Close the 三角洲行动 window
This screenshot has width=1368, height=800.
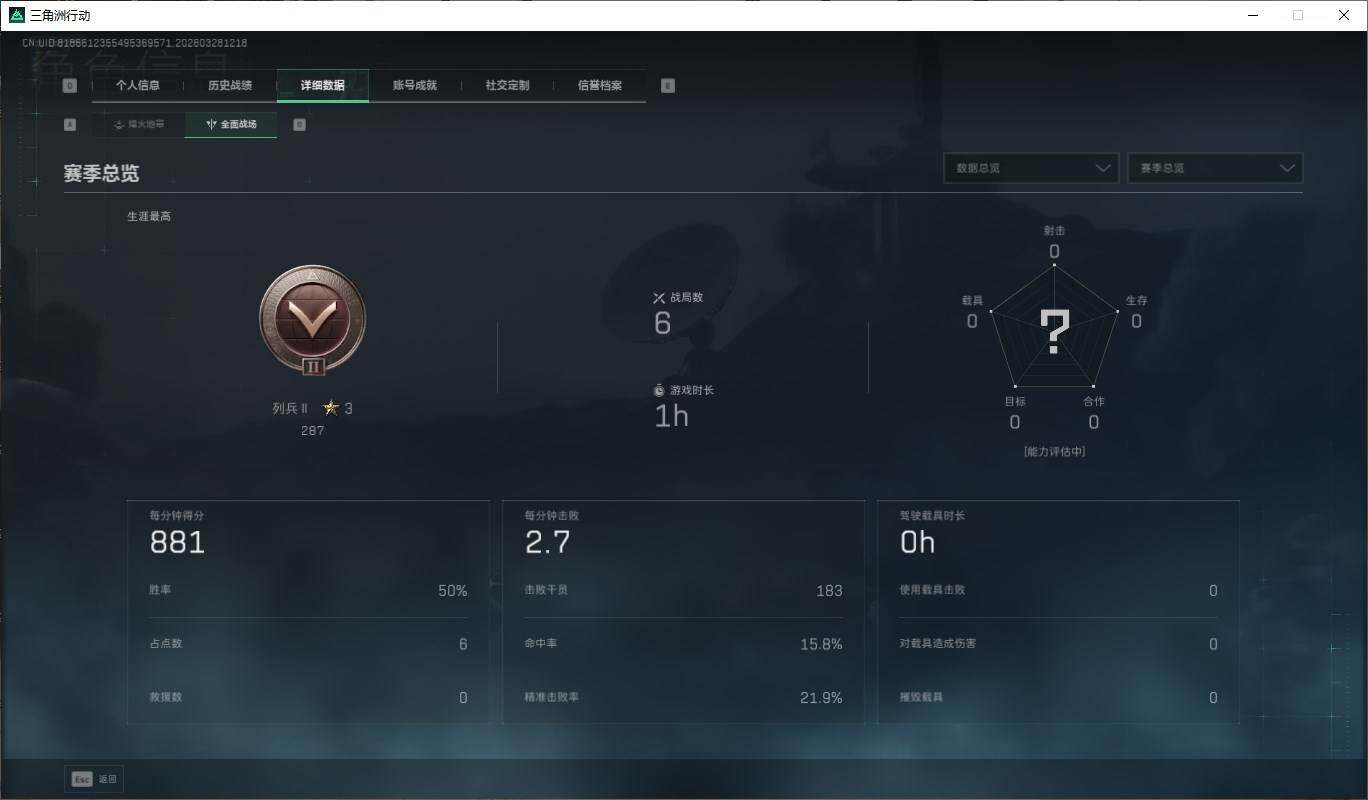1344,15
